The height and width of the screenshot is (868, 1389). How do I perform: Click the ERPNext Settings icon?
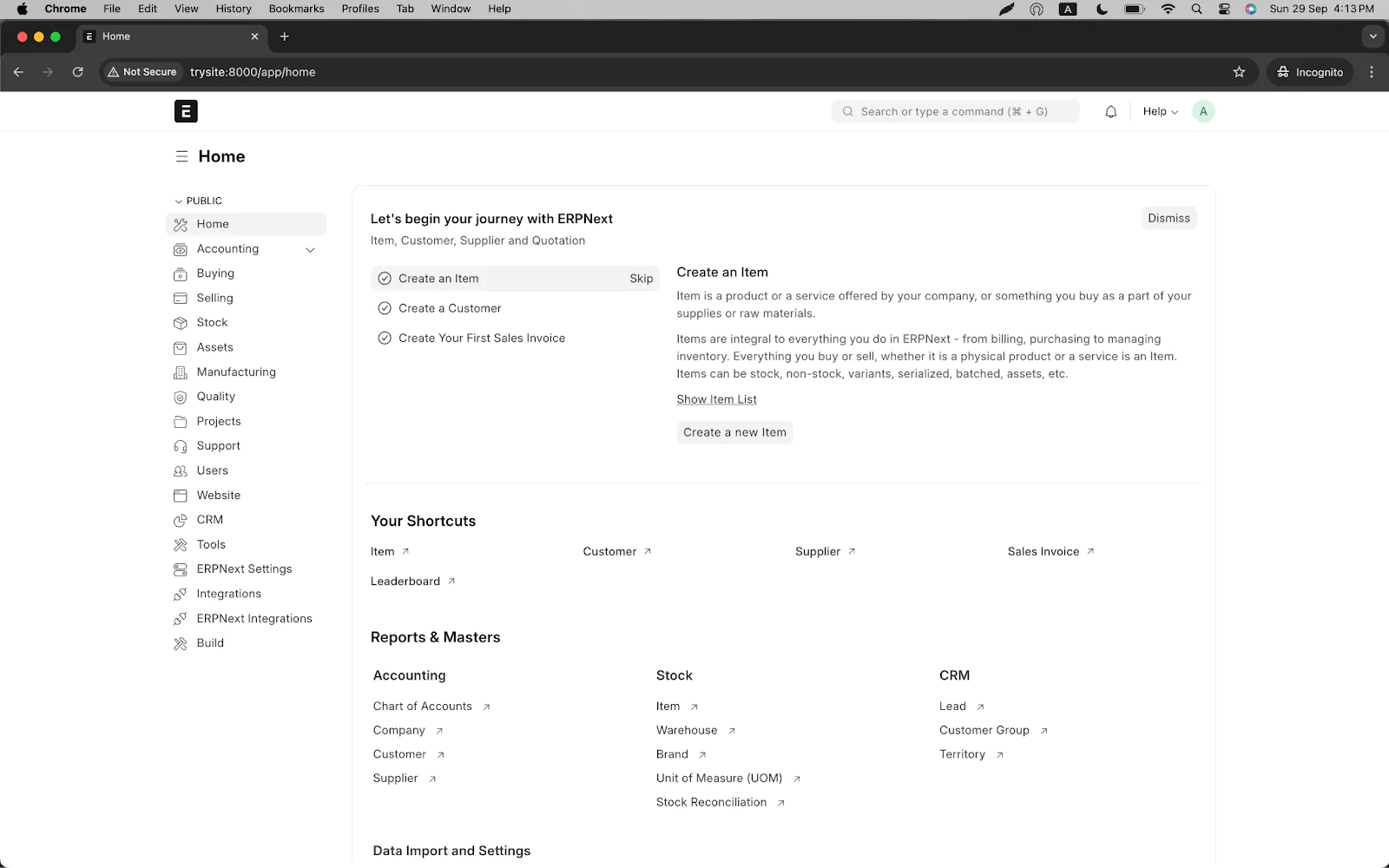coord(181,569)
